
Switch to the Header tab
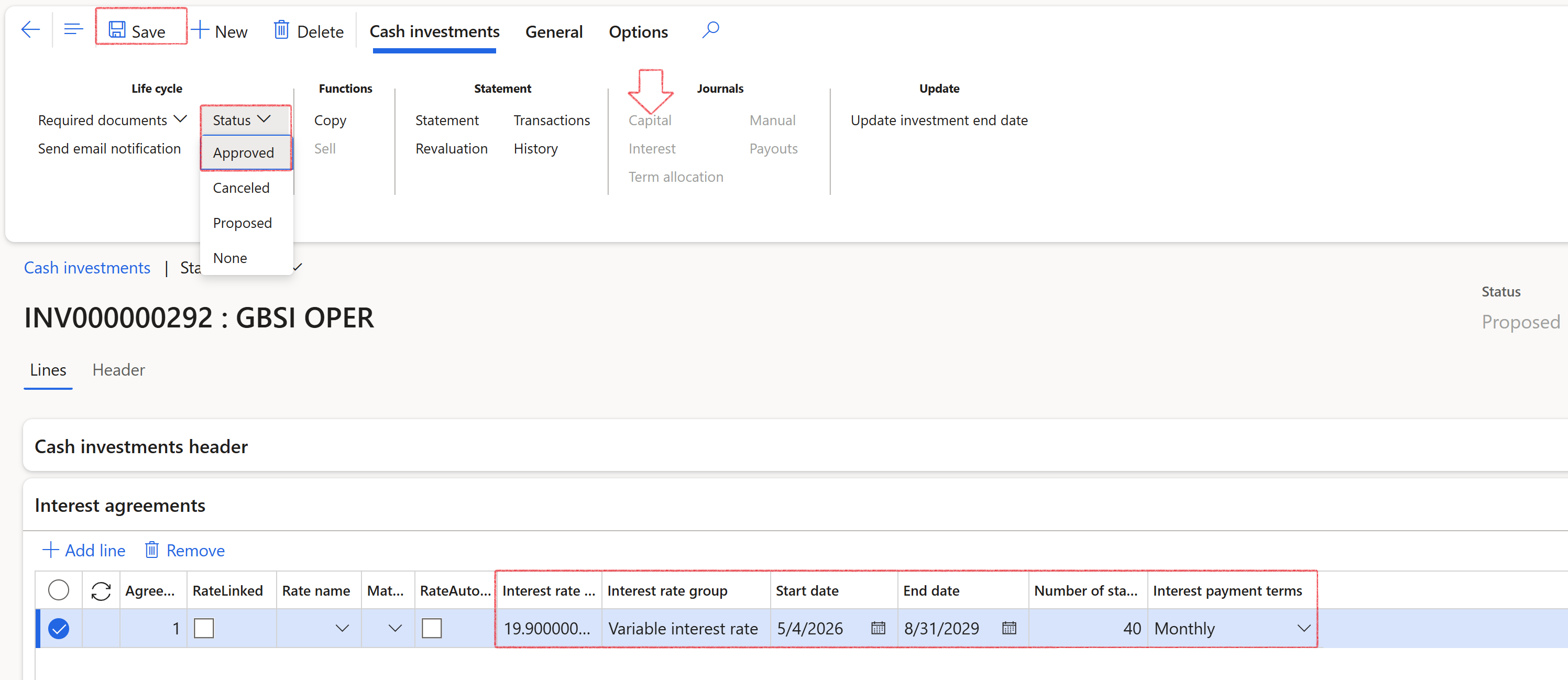tap(119, 369)
